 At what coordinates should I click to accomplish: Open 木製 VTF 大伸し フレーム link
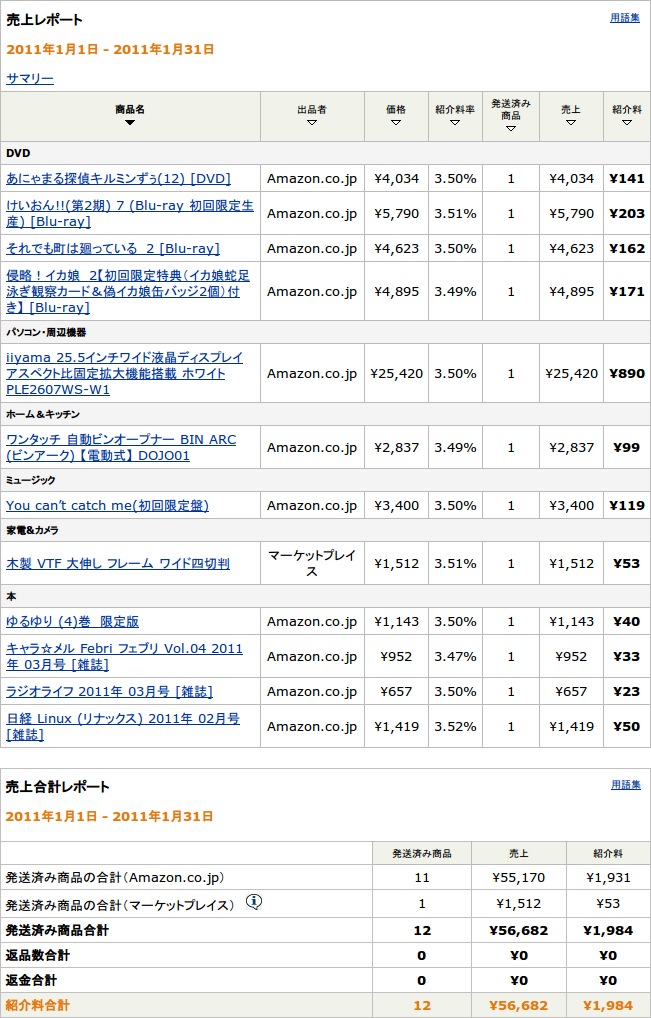pyautogui.click(x=118, y=564)
